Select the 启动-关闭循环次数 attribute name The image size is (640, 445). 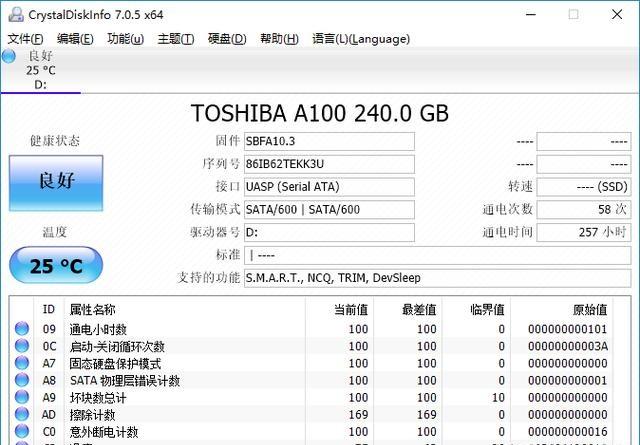tap(117, 347)
